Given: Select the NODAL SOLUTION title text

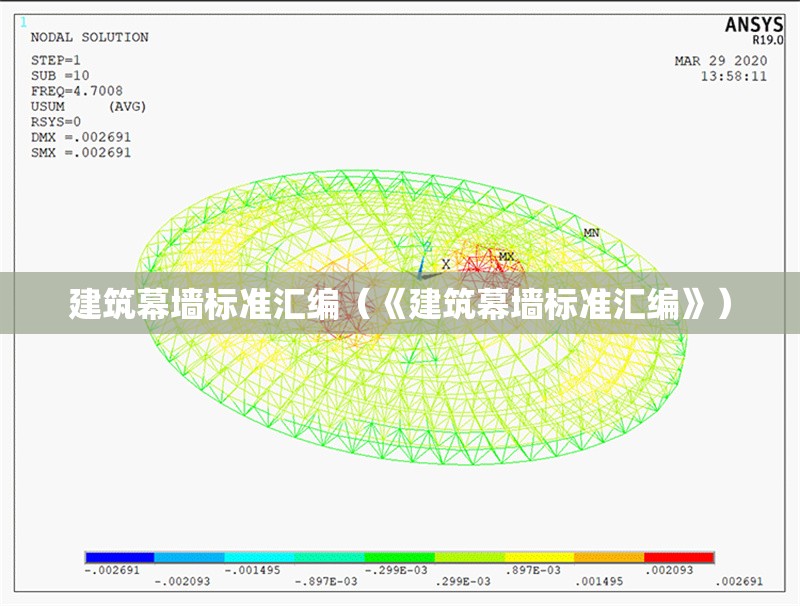Looking at the screenshot, I should click(x=88, y=36).
